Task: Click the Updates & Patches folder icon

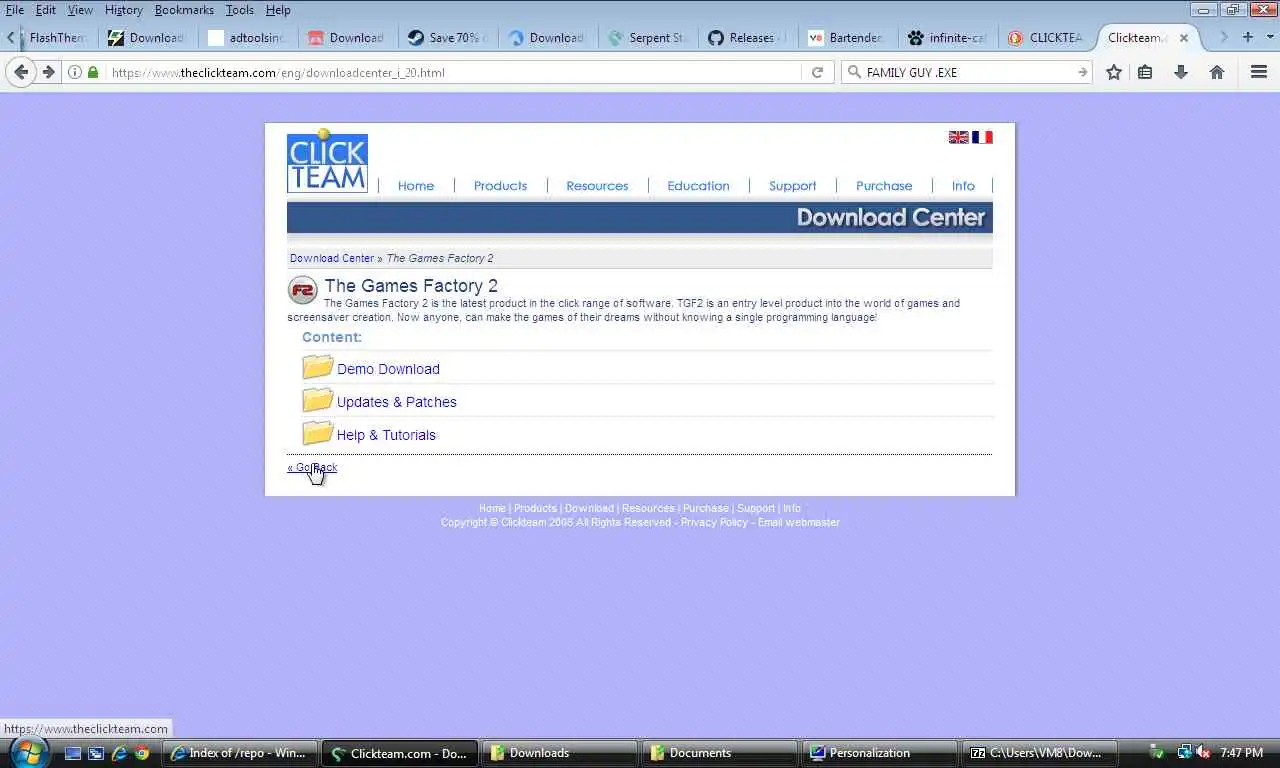Action: (317, 400)
